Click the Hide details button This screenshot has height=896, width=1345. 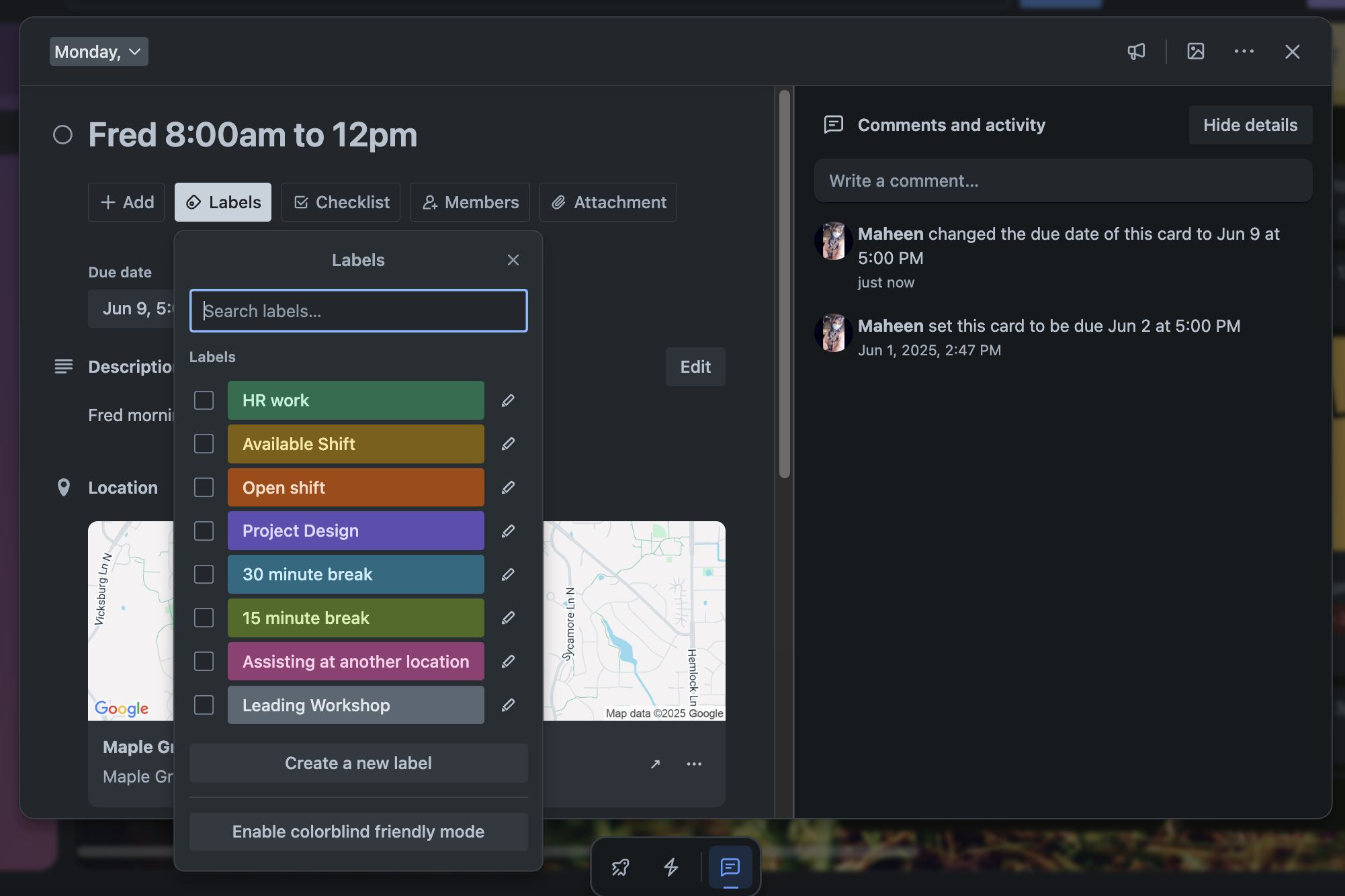(x=1250, y=125)
